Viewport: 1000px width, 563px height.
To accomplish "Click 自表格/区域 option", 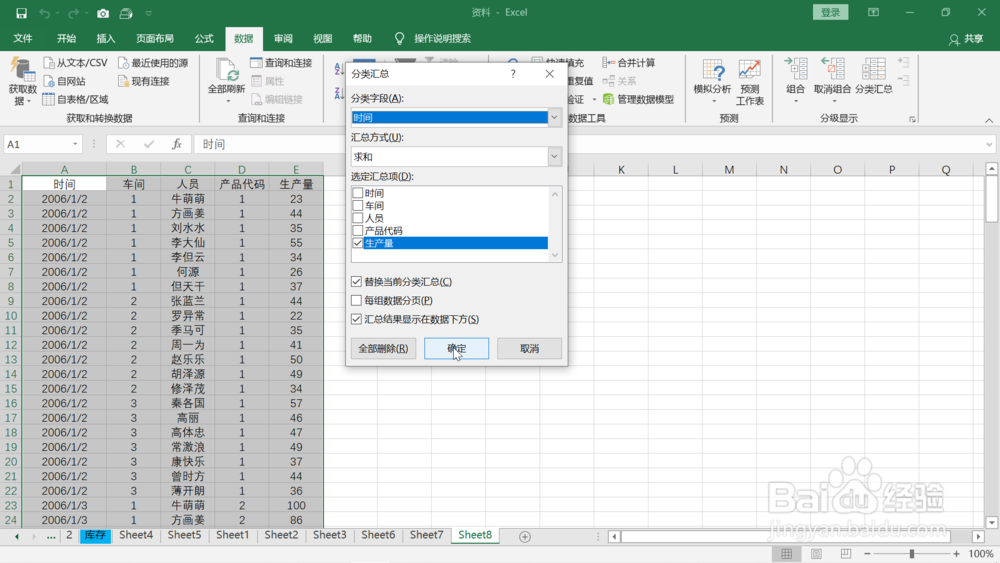I will pyautogui.click(x=75, y=99).
